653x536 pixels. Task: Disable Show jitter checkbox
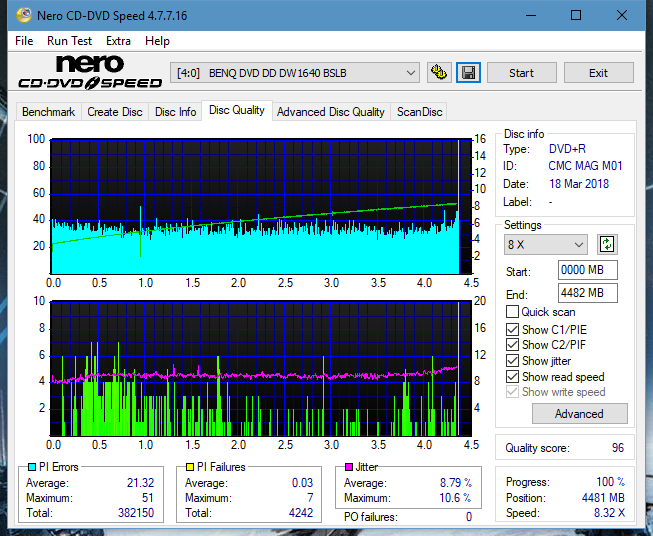point(512,361)
